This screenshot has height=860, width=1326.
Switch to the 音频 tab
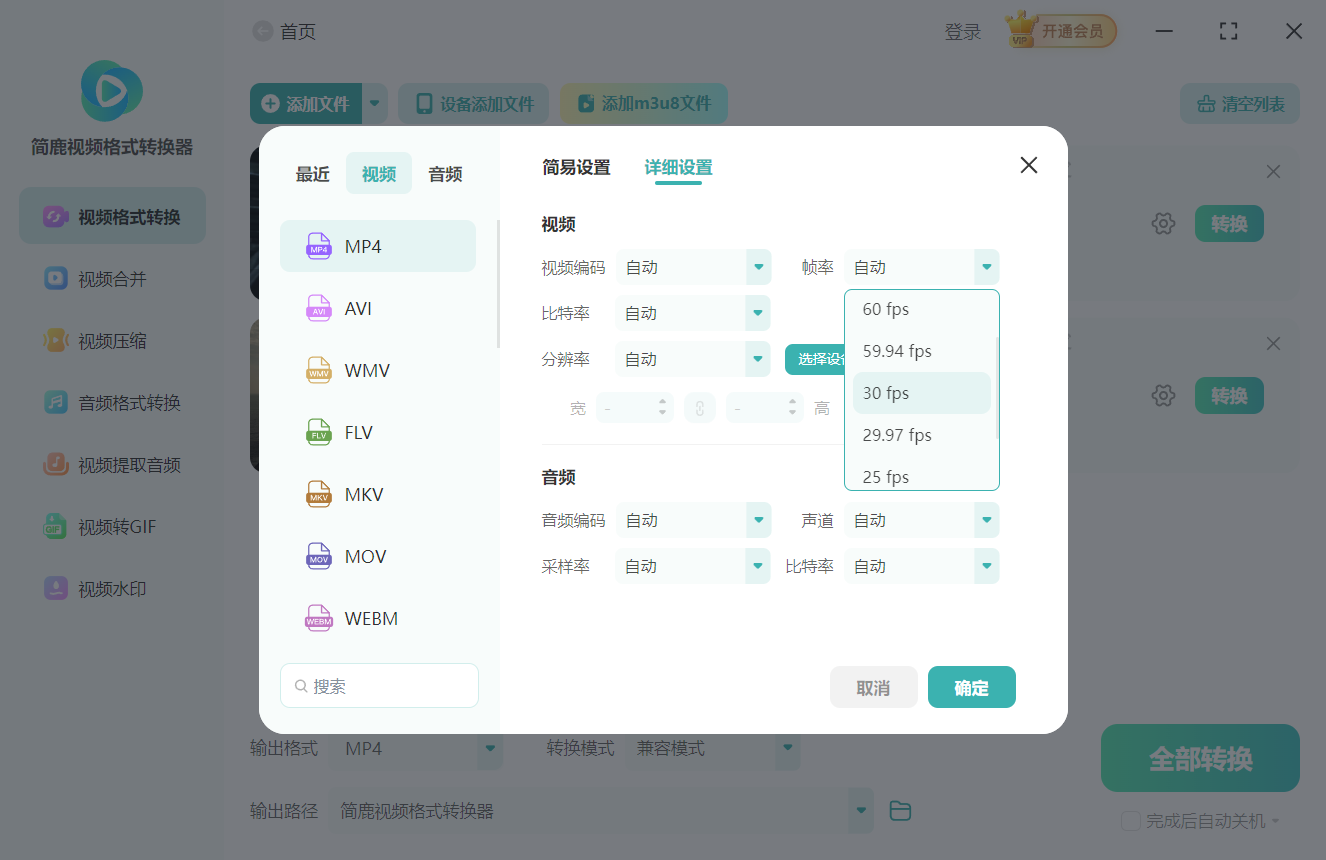[444, 173]
